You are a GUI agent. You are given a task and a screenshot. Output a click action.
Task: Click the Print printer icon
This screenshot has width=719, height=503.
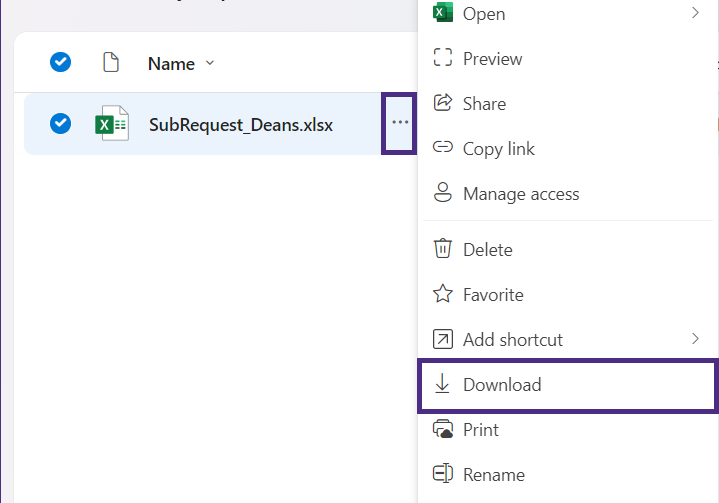point(442,429)
